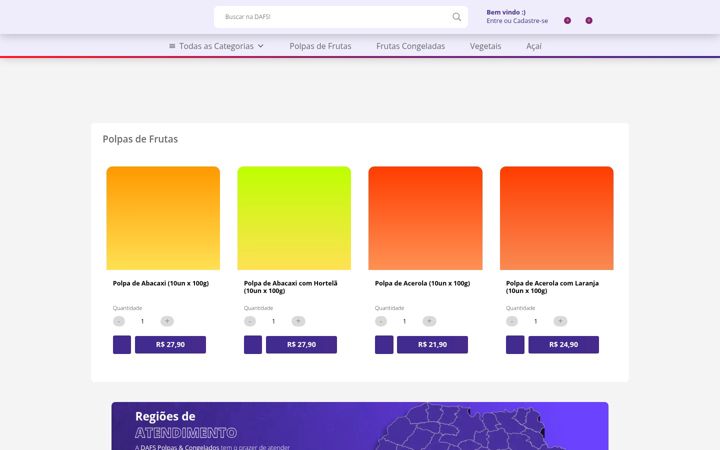Decrease quantity for Polpa de Abacaxi
The height and width of the screenshot is (450, 720).
pos(119,321)
